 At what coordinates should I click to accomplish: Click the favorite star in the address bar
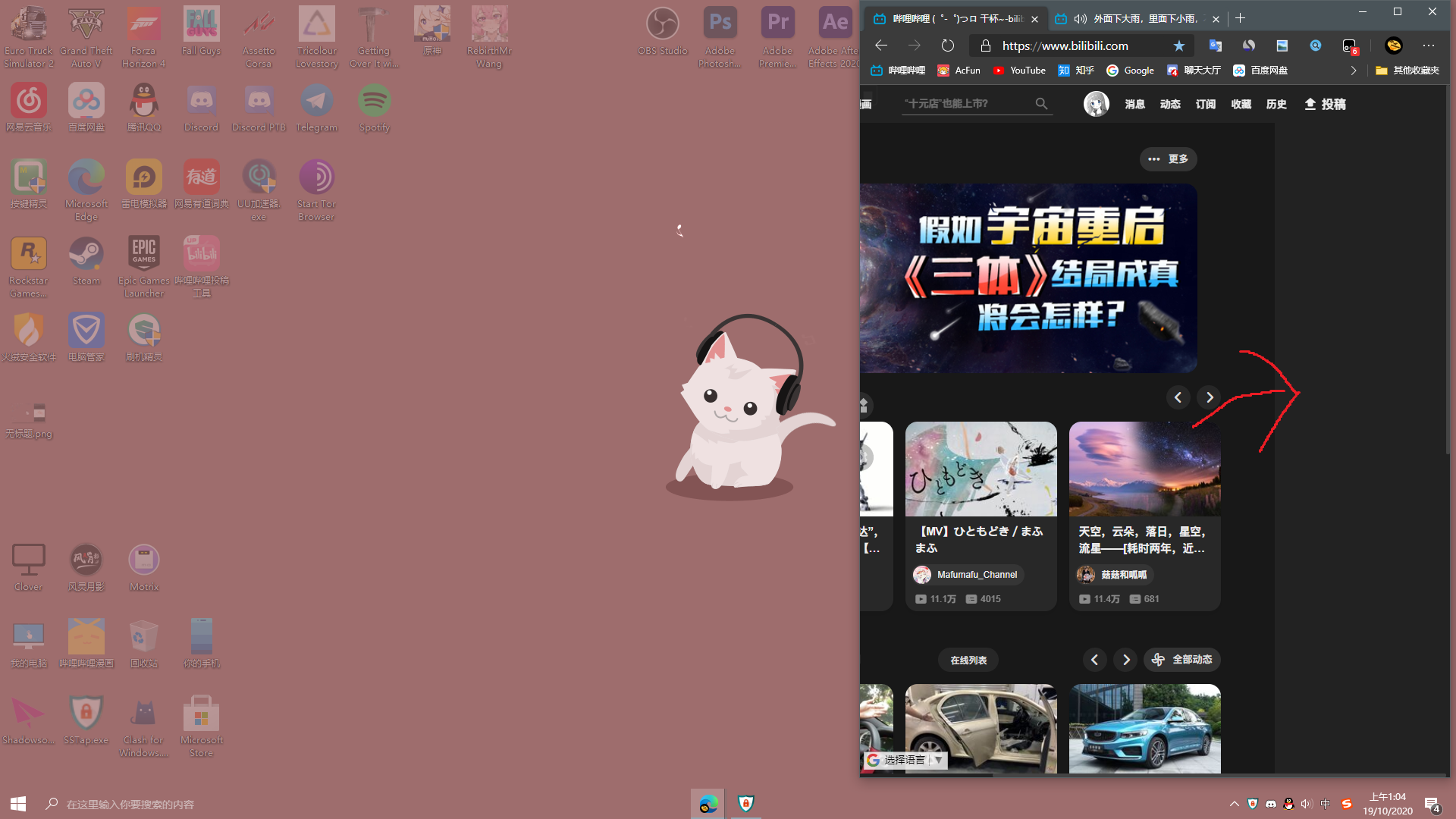coord(1178,45)
